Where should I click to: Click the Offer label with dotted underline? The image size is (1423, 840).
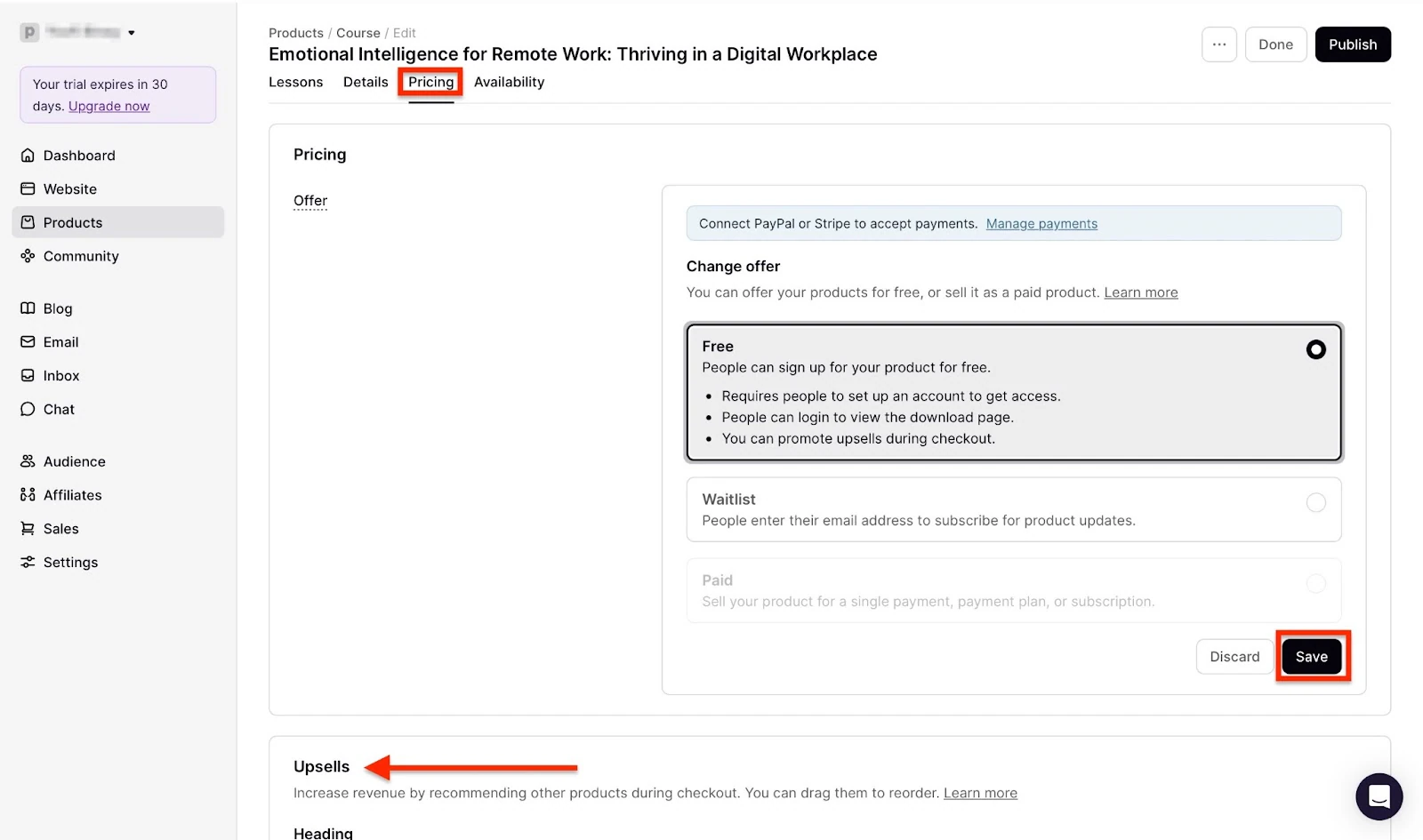point(310,201)
